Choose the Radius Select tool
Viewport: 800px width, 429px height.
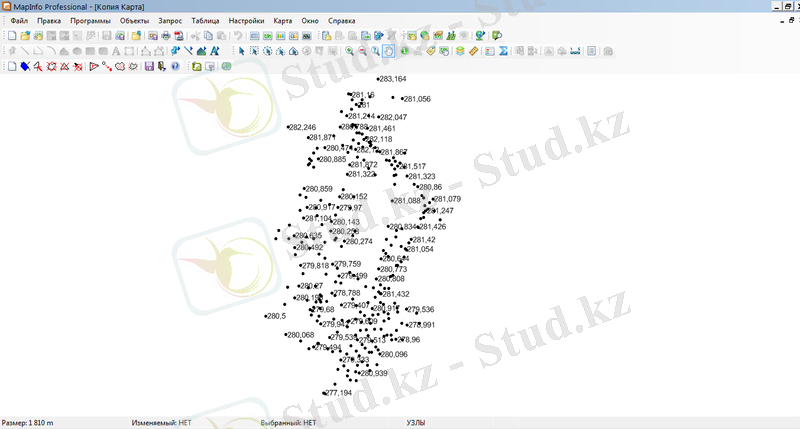267,51
